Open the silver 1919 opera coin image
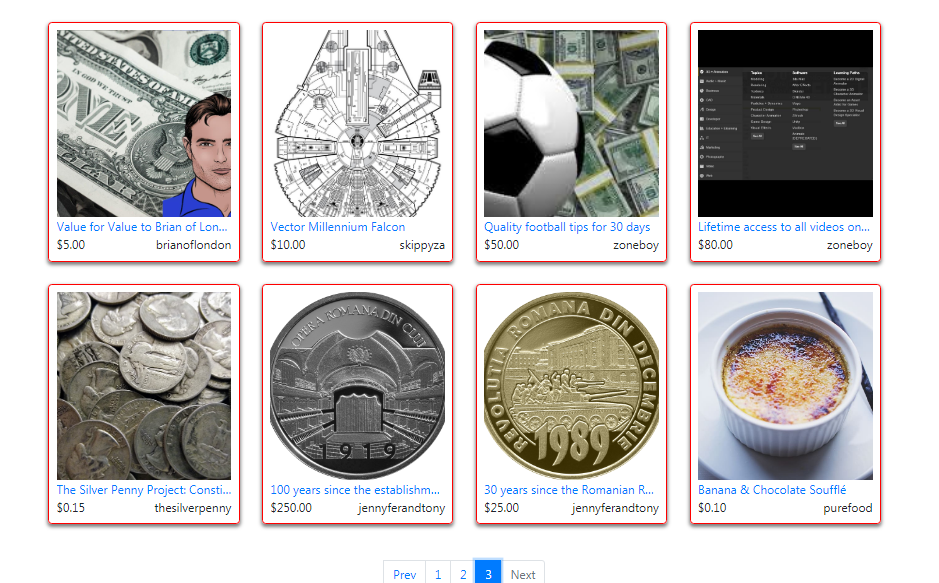The height and width of the screenshot is (583, 939). pos(358,386)
